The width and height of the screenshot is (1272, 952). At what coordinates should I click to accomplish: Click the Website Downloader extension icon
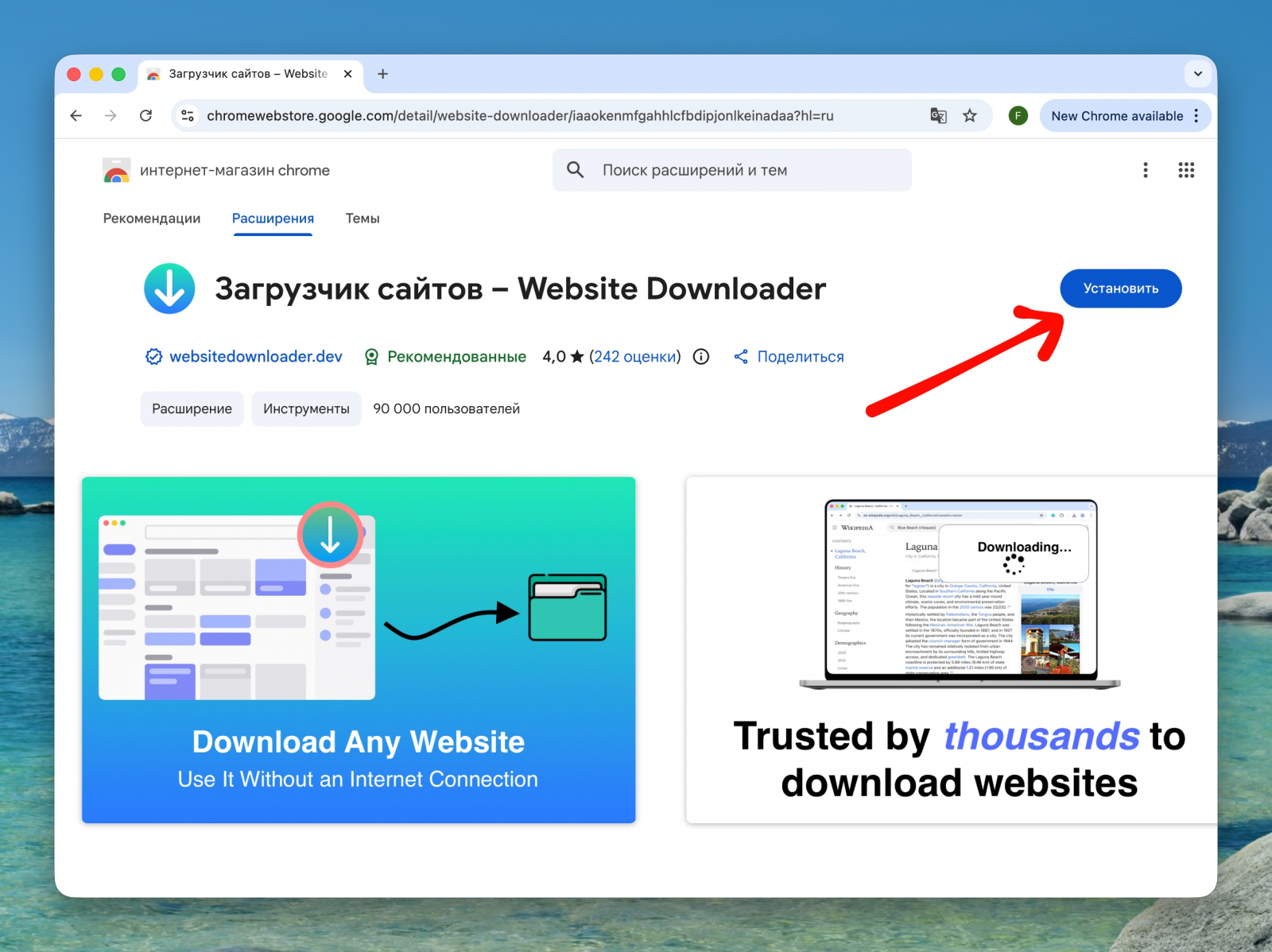[x=169, y=288]
